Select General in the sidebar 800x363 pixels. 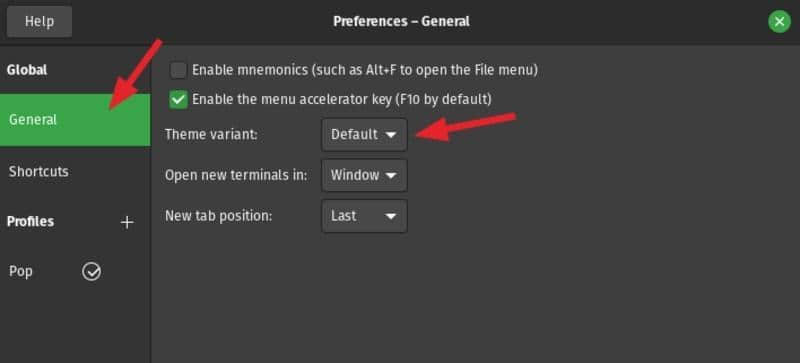click(75, 120)
